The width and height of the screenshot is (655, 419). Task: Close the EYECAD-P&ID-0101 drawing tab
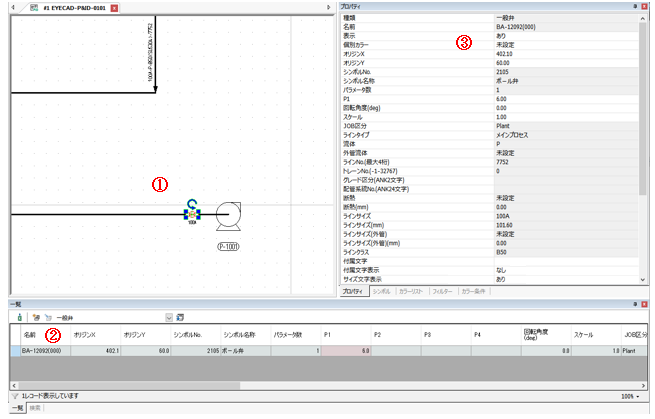(114, 8)
